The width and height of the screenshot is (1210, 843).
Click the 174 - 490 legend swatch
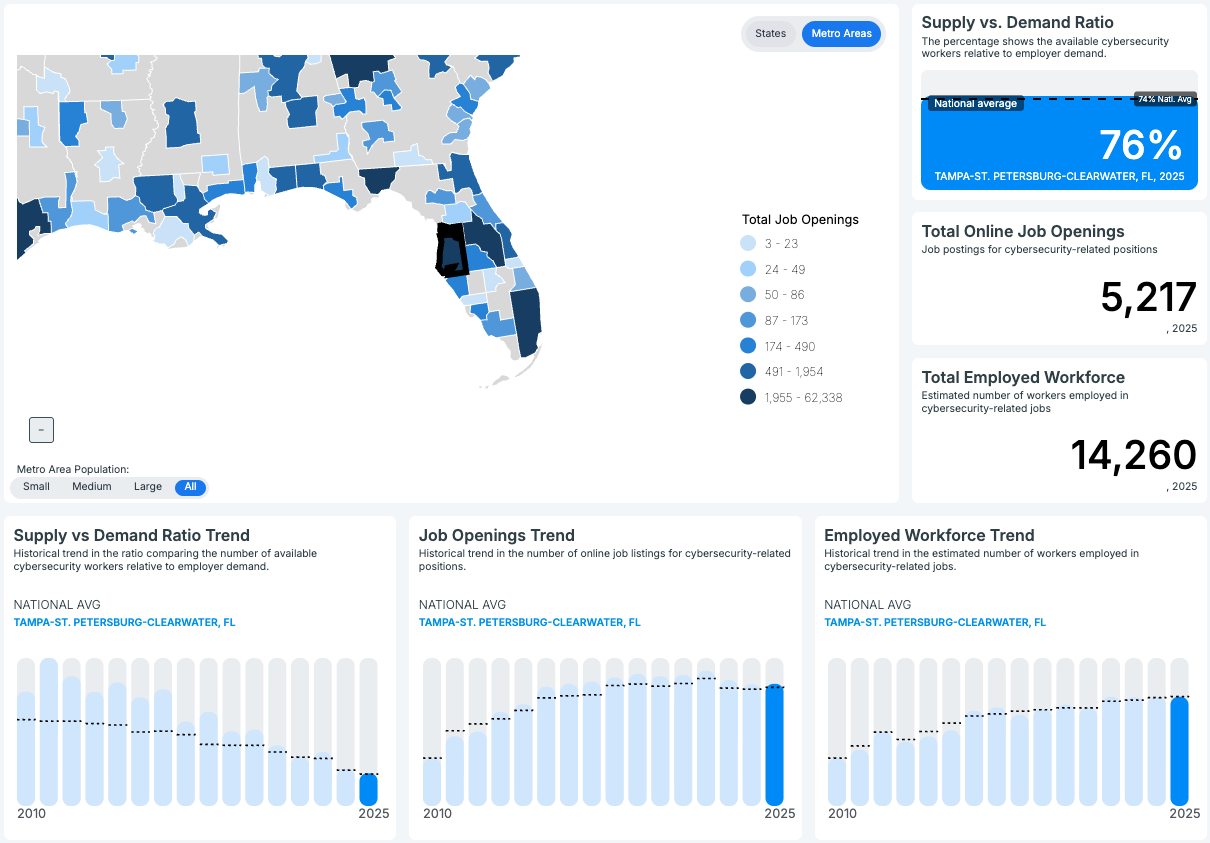tap(748, 347)
